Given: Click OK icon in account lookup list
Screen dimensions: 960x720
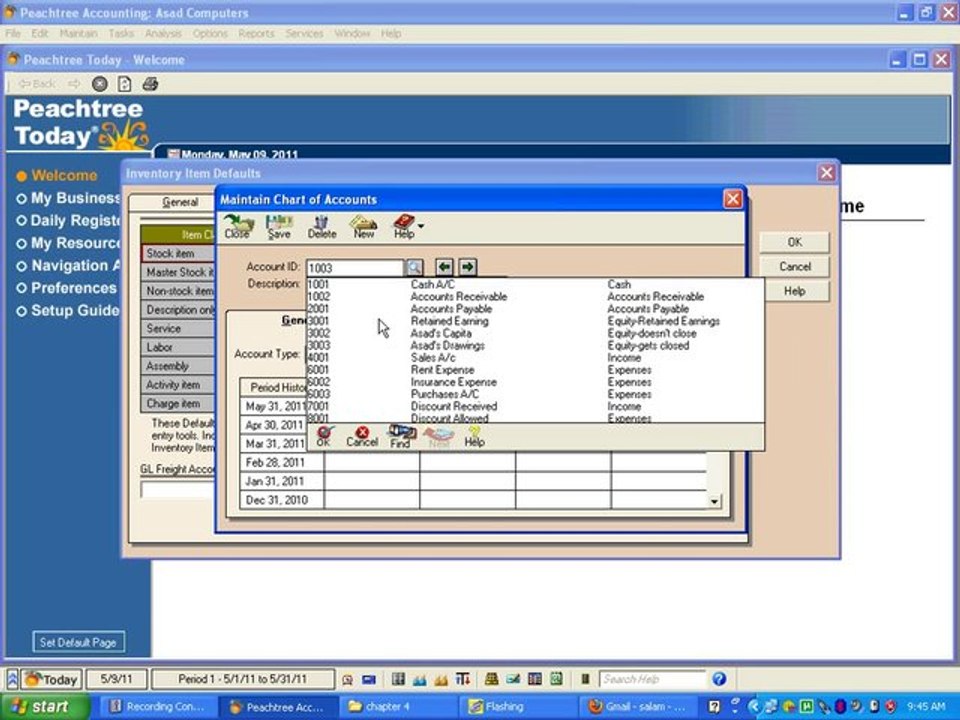Looking at the screenshot, I should click(324, 437).
